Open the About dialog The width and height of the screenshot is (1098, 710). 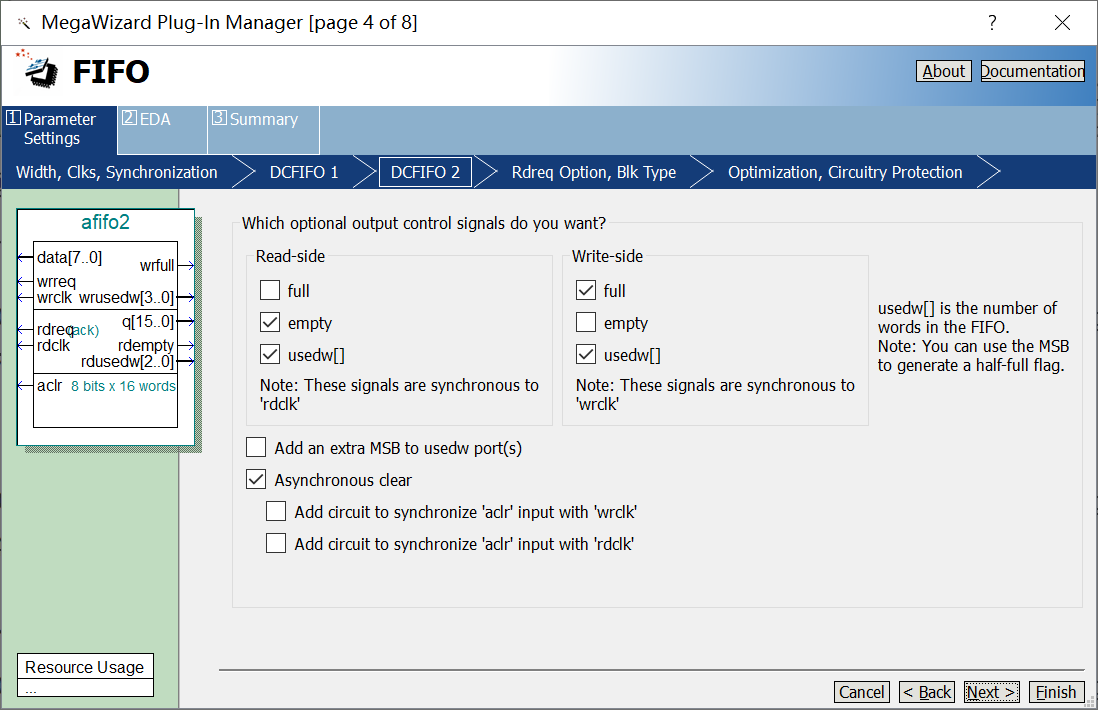coord(943,71)
